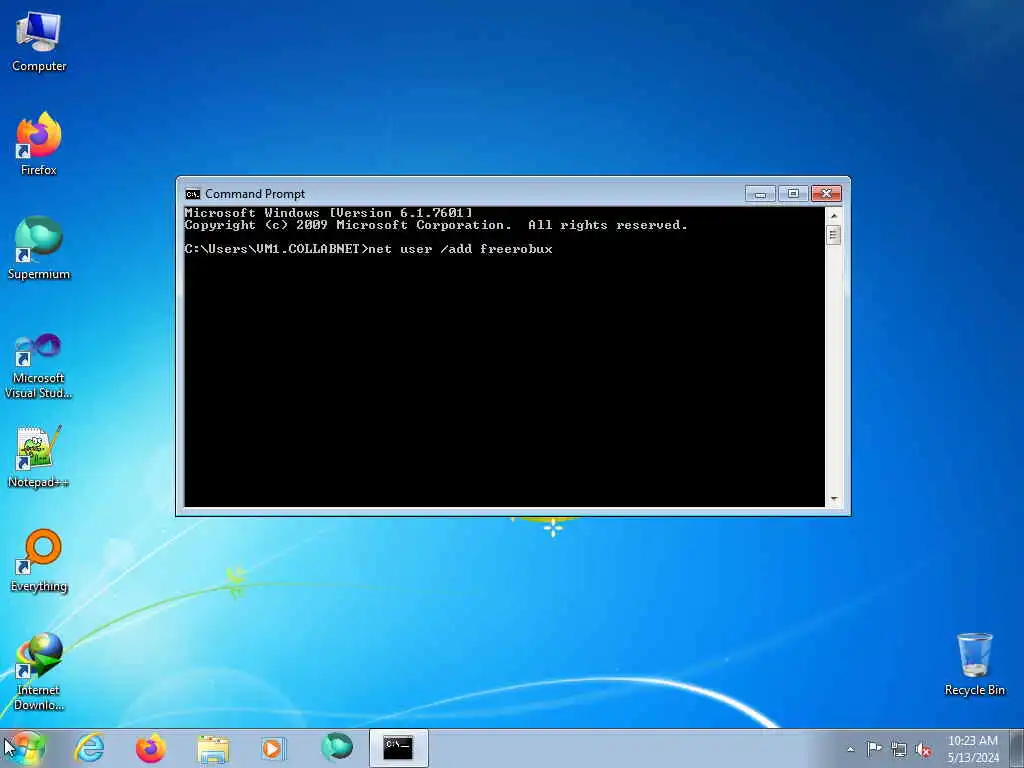Image resolution: width=1024 pixels, height=768 pixels.
Task: Click the muted volume tray icon
Action: pos(923,749)
